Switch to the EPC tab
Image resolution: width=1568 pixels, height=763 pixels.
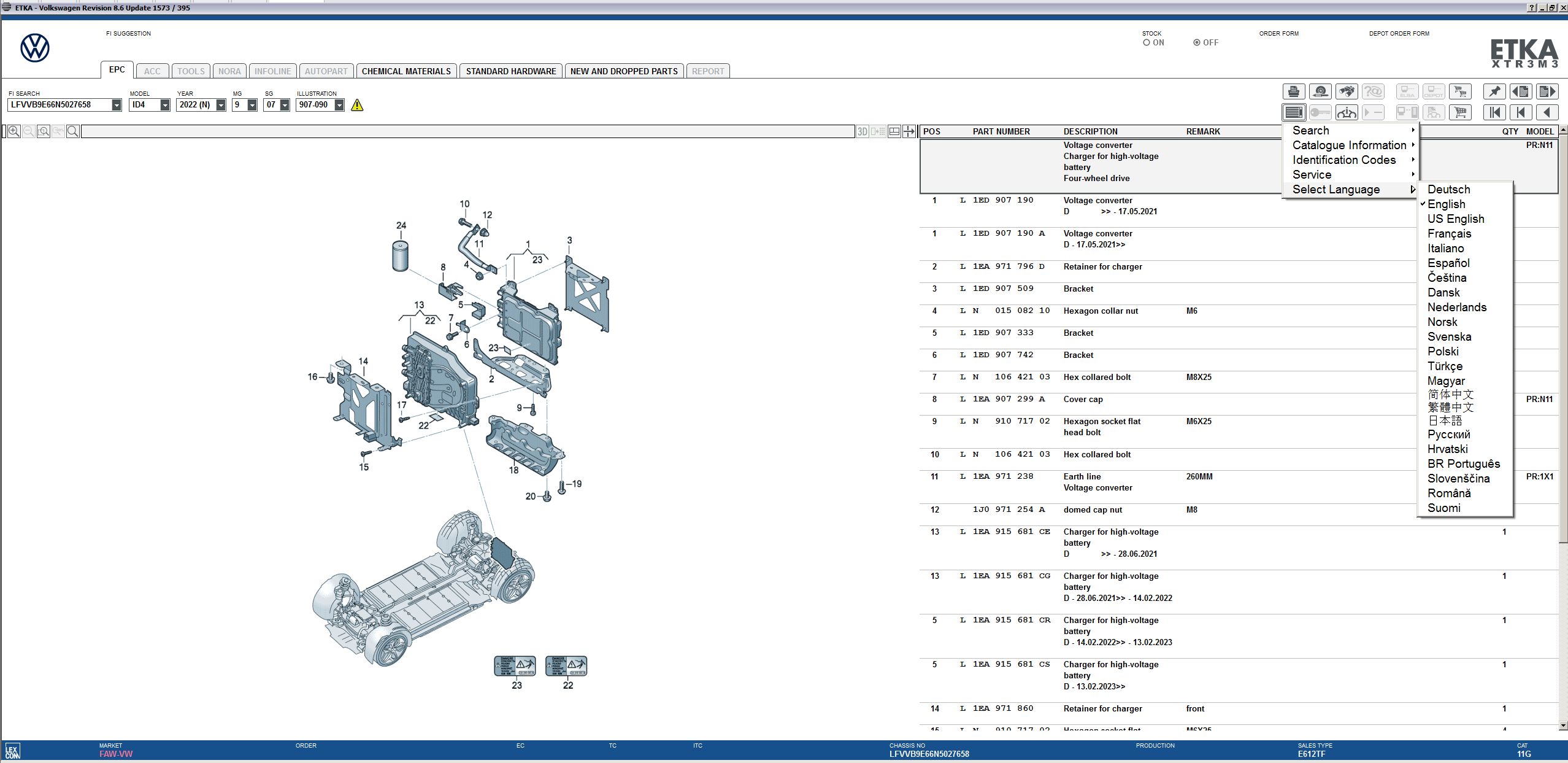(117, 69)
